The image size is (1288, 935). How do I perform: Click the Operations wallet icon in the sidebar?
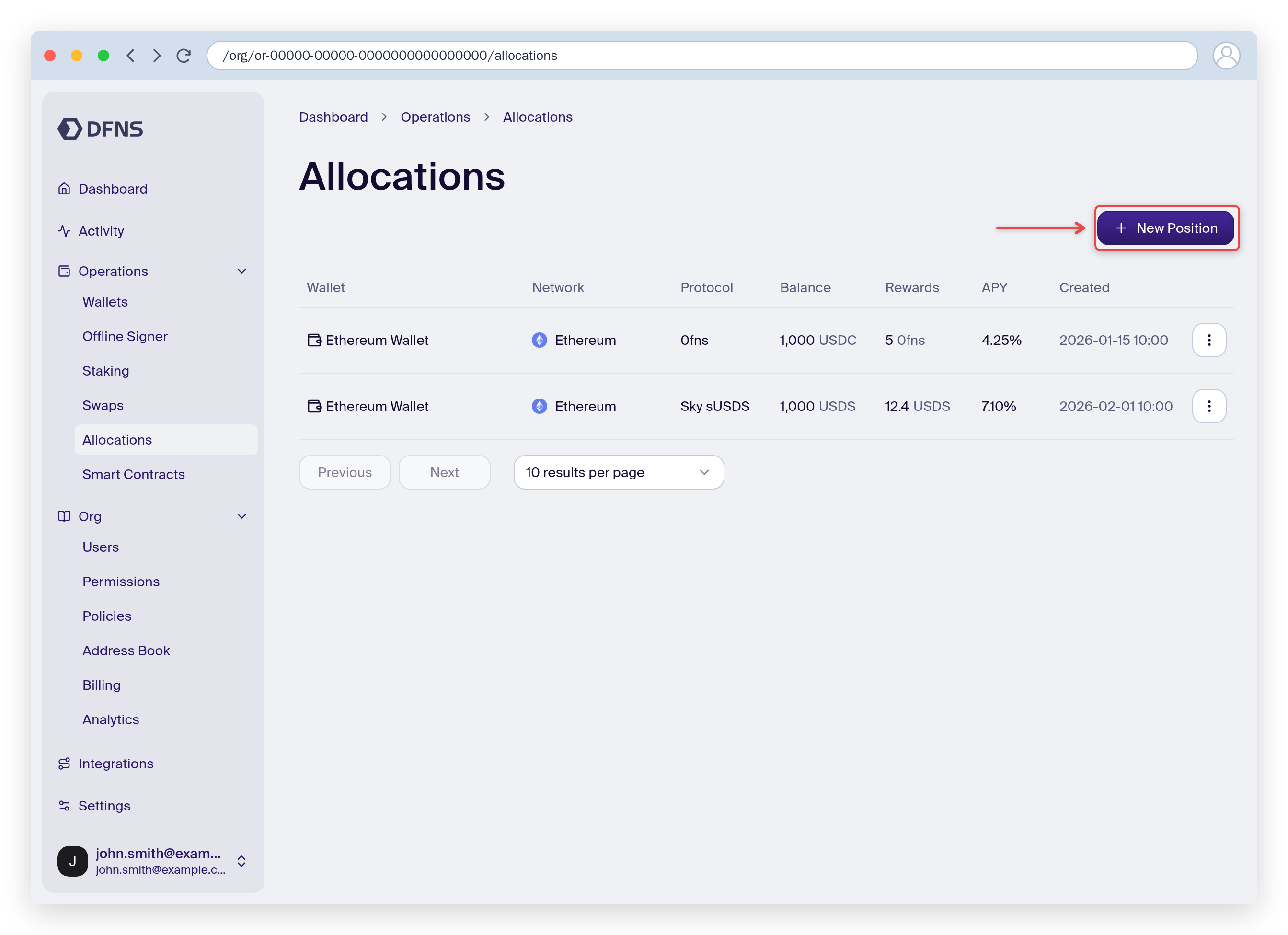64,271
